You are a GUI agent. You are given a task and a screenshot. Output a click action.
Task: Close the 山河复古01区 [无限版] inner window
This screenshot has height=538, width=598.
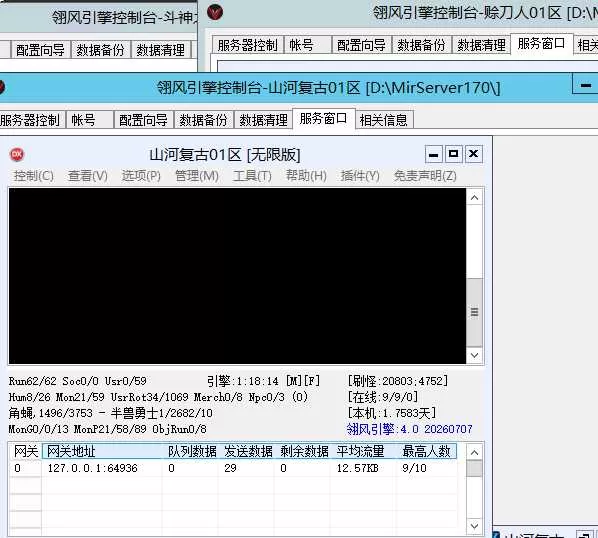tap(473, 154)
